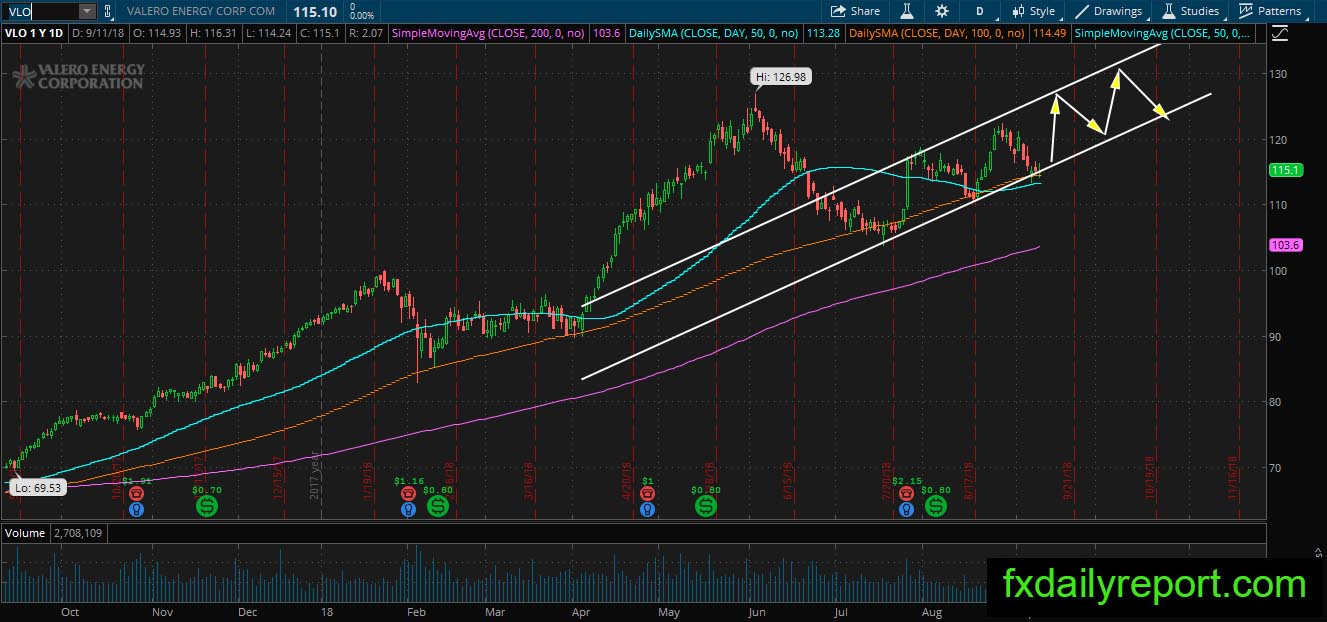
Task: Click the 103.6 moving average price tag
Action: tap(1284, 245)
